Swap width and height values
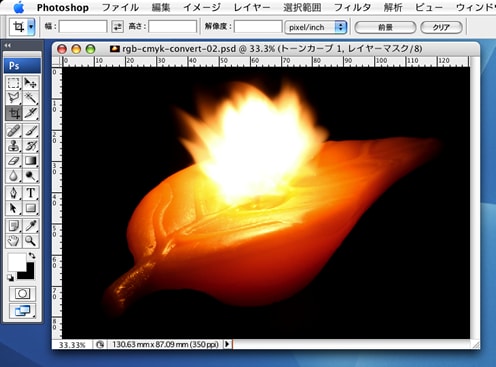 (117, 27)
